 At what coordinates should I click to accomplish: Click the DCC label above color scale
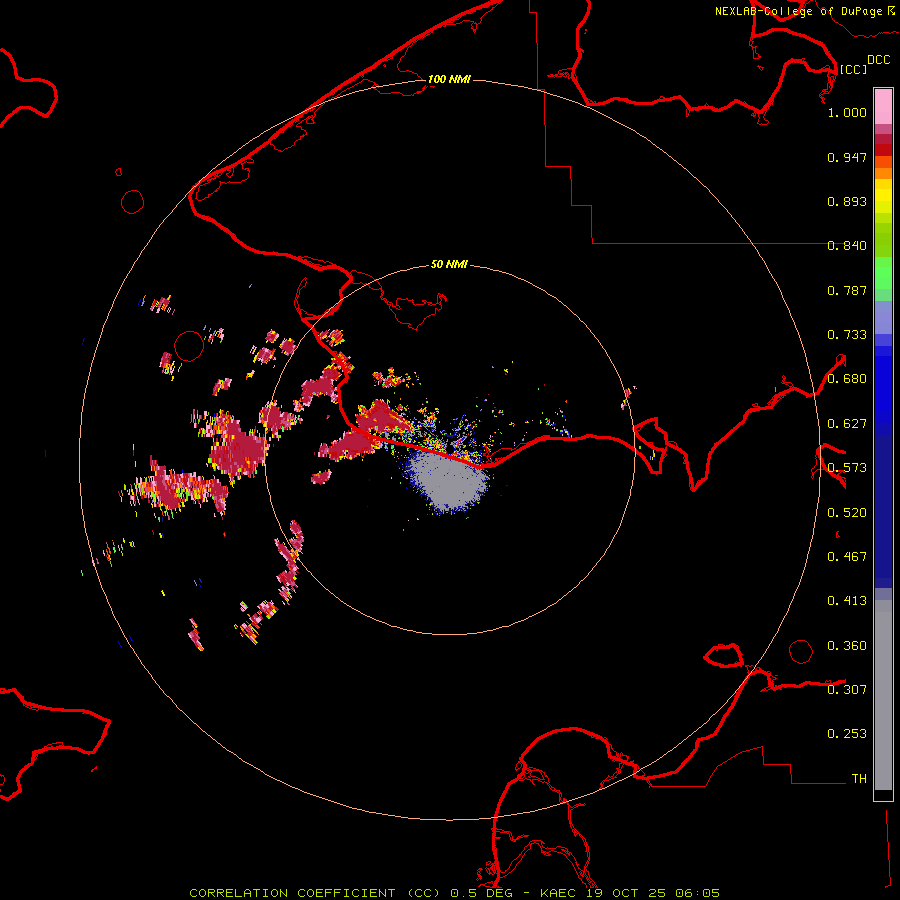pyautogui.click(x=878, y=60)
